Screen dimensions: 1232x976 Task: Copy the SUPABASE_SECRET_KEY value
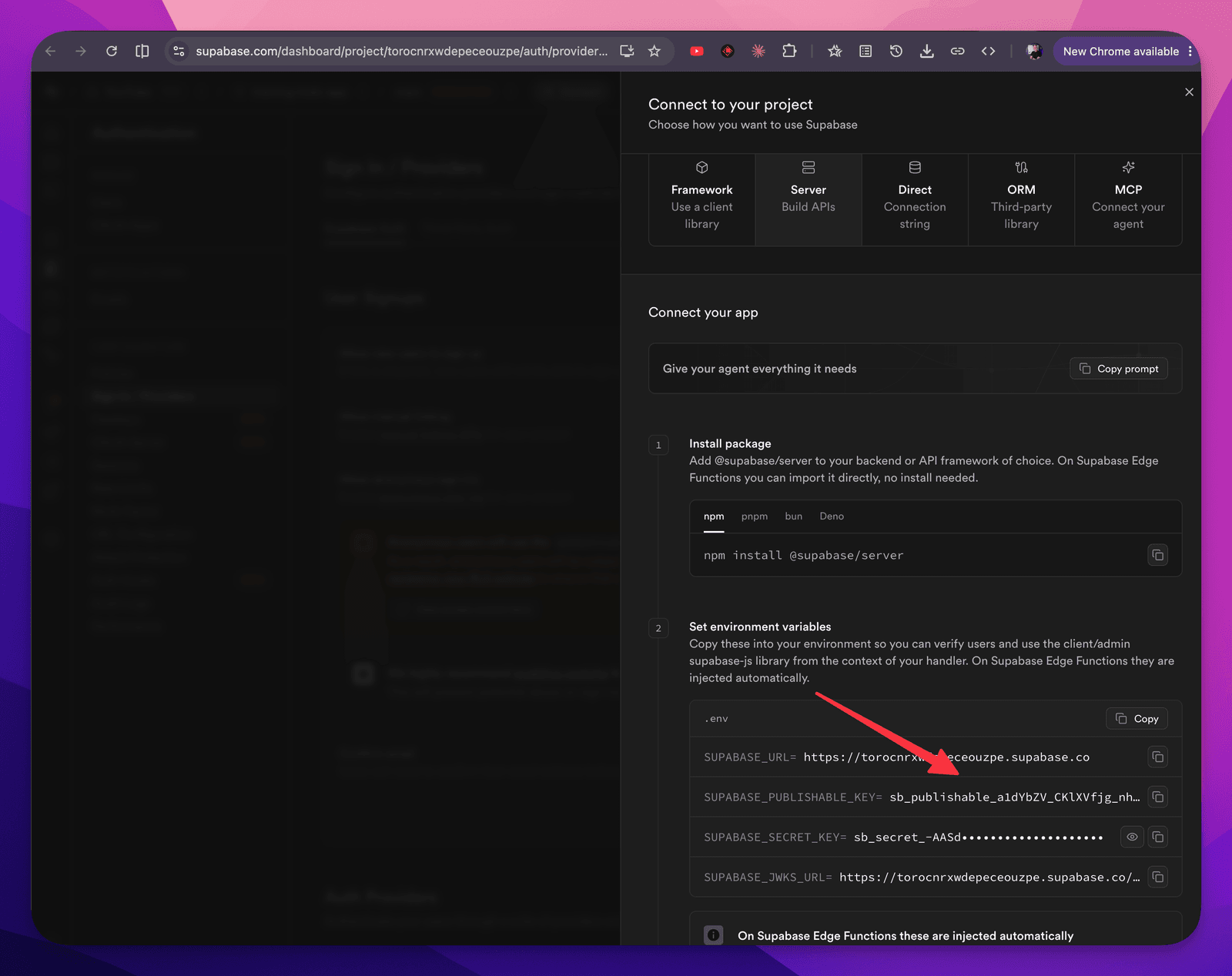click(1157, 837)
